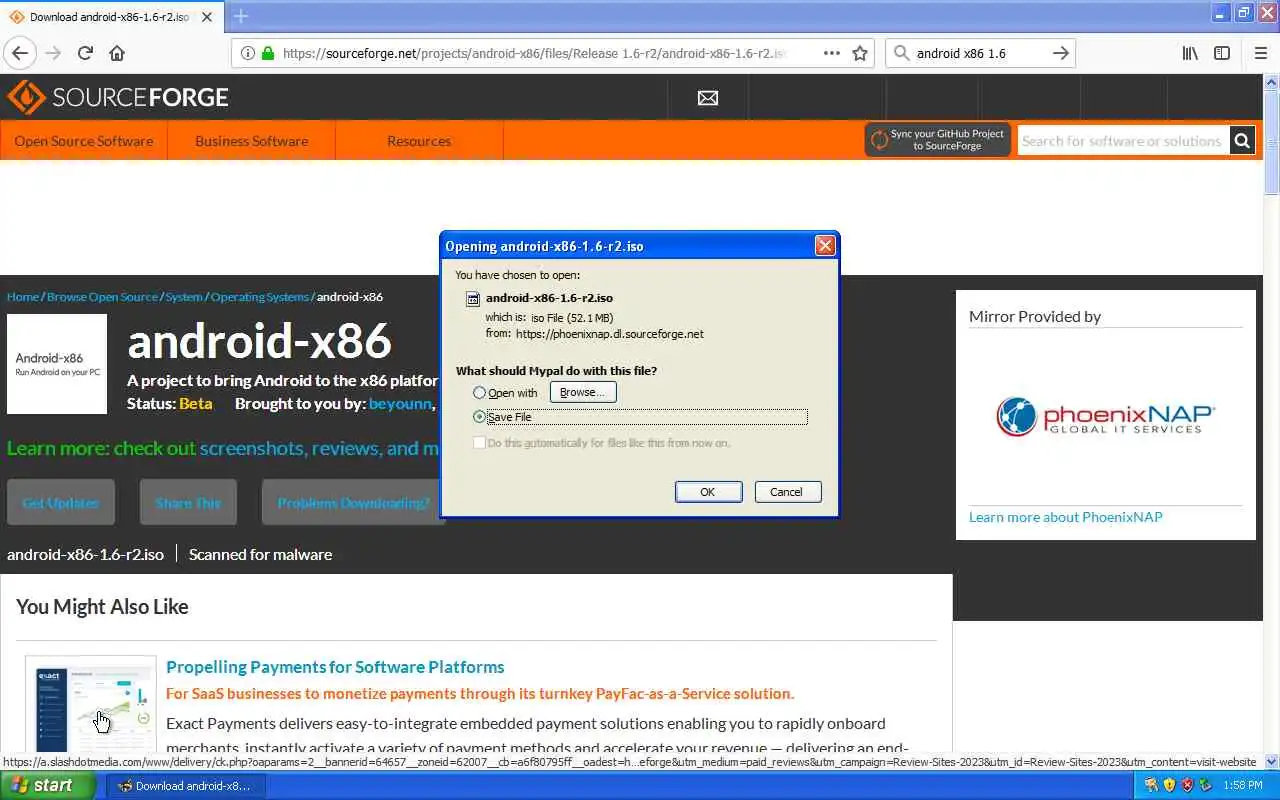1280x800 pixels.
Task: Select the Download android-x8 taskbar item
Action: pos(188,786)
